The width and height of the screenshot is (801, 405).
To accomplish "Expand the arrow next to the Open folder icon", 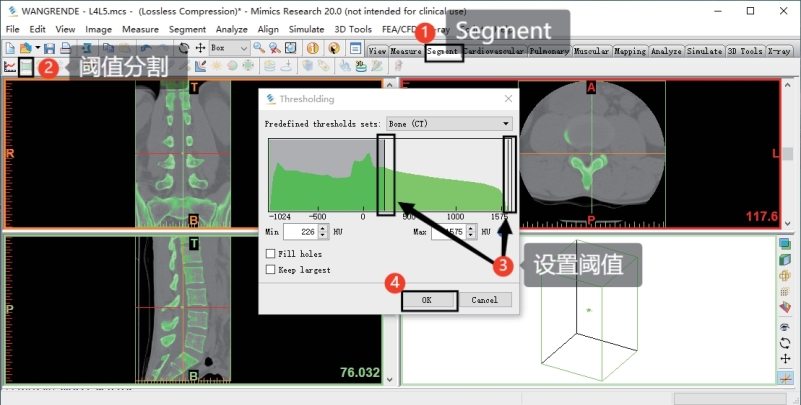I will click(x=38, y=48).
